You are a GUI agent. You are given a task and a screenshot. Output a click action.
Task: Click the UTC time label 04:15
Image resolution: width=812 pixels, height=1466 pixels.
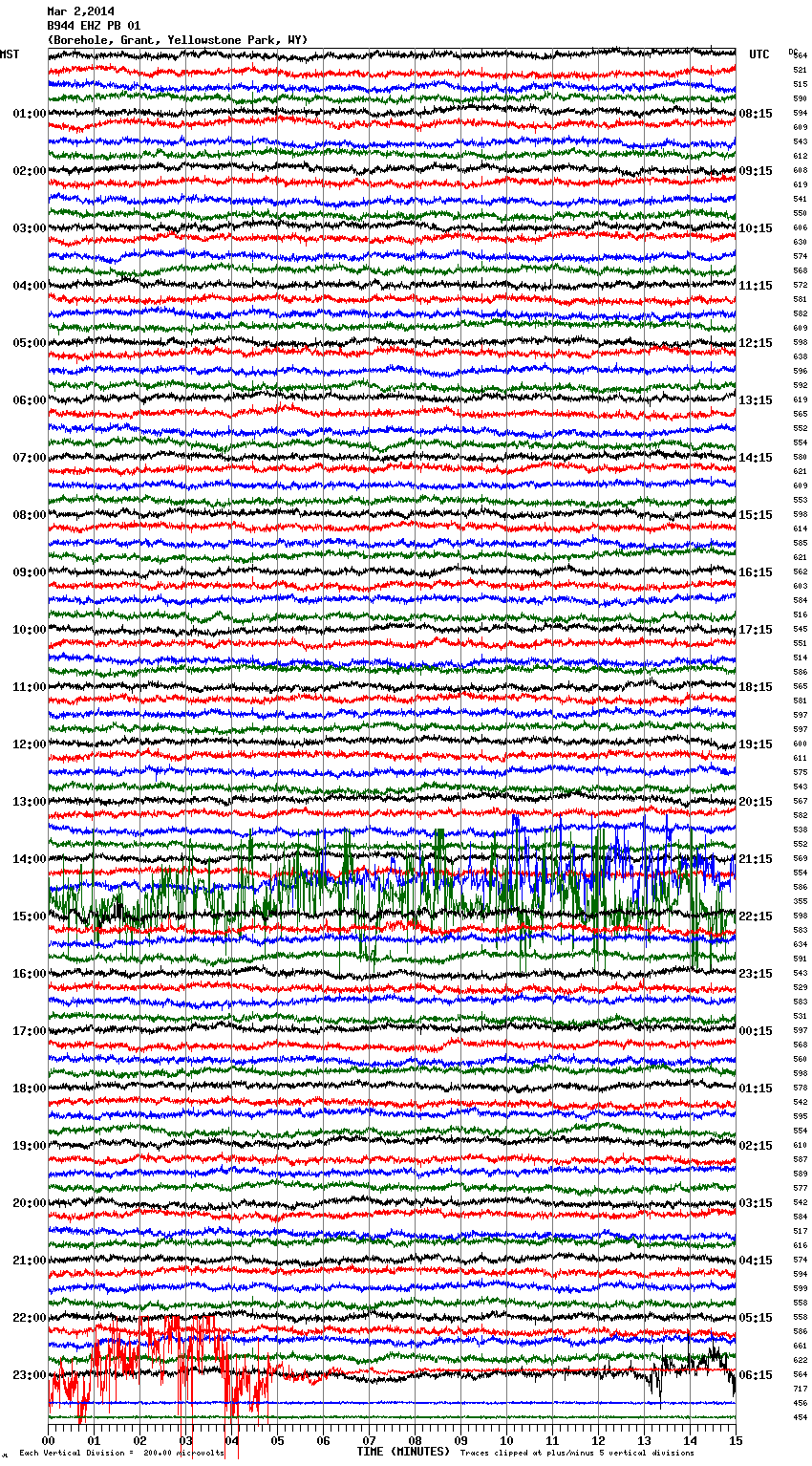[x=756, y=1261]
